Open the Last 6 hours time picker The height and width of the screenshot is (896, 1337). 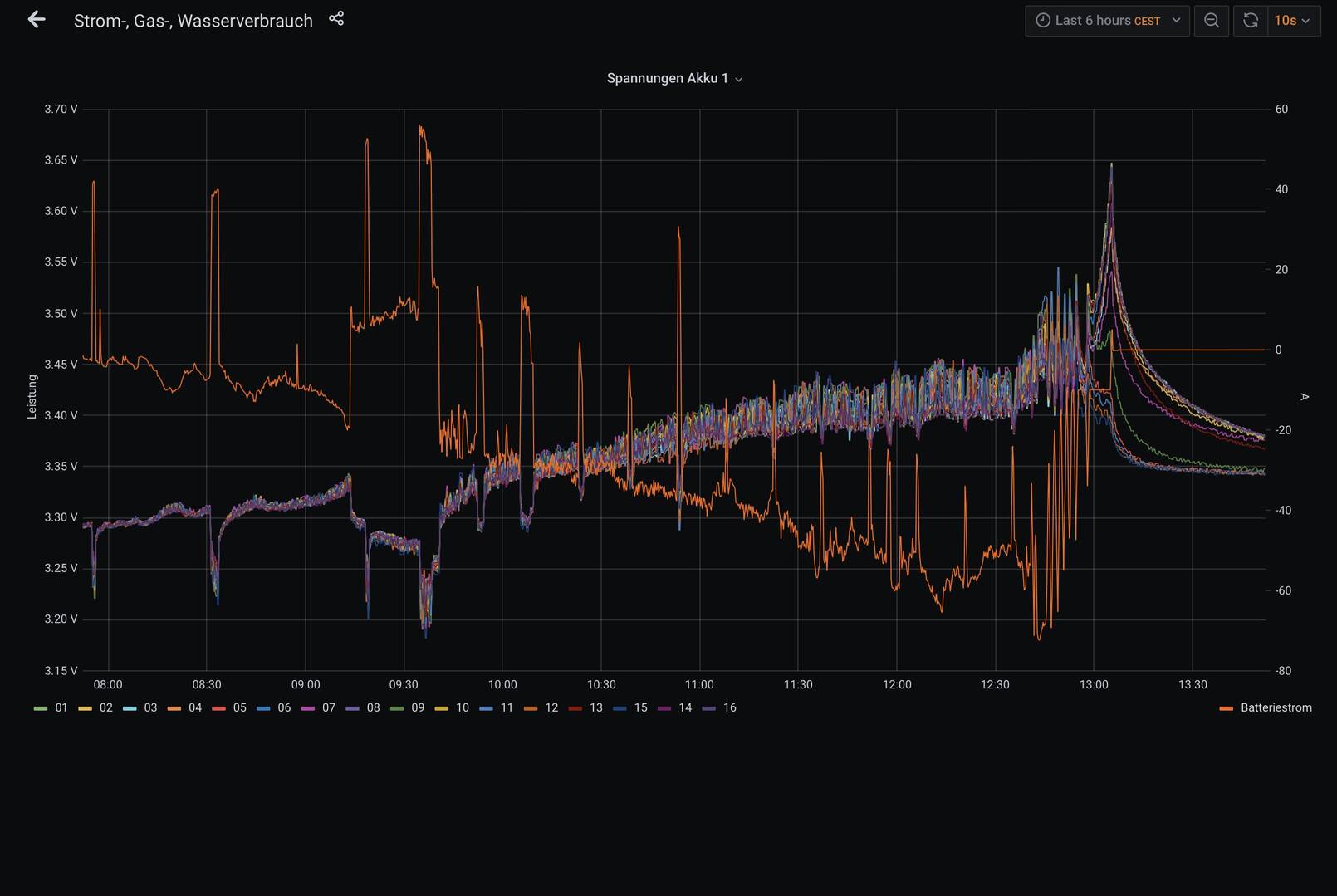tap(1107, 21)
